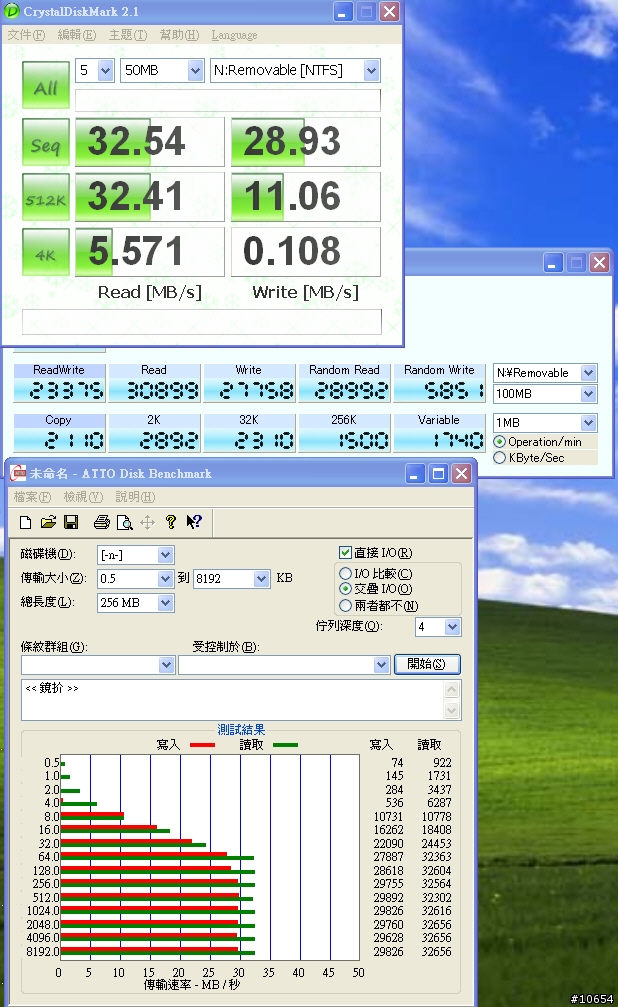
Task: Close the CrystalDiskMark window
Action: pyautogui.click(x=389, y=12)
